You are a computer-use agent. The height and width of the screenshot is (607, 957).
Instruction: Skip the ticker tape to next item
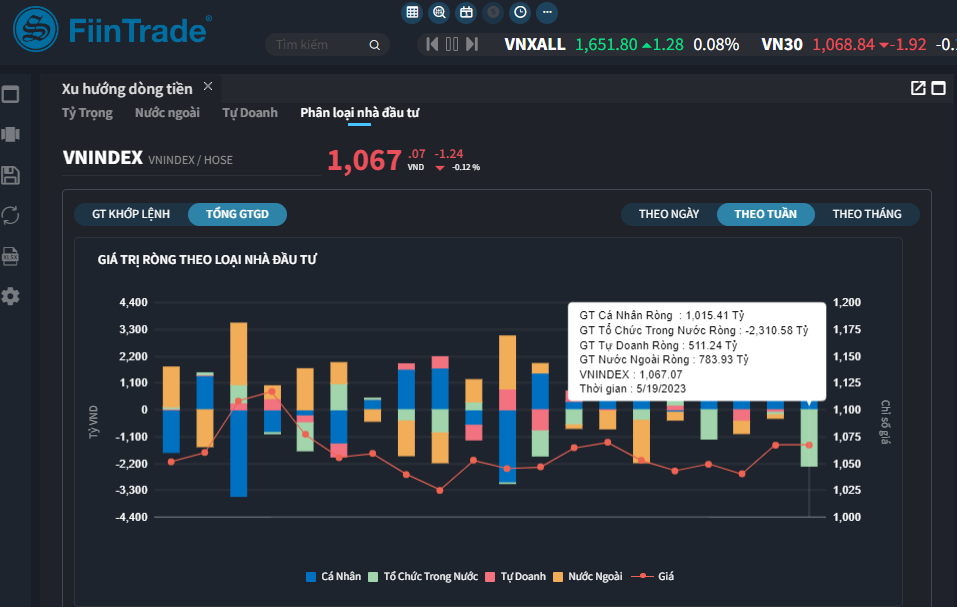coord(472,44)
